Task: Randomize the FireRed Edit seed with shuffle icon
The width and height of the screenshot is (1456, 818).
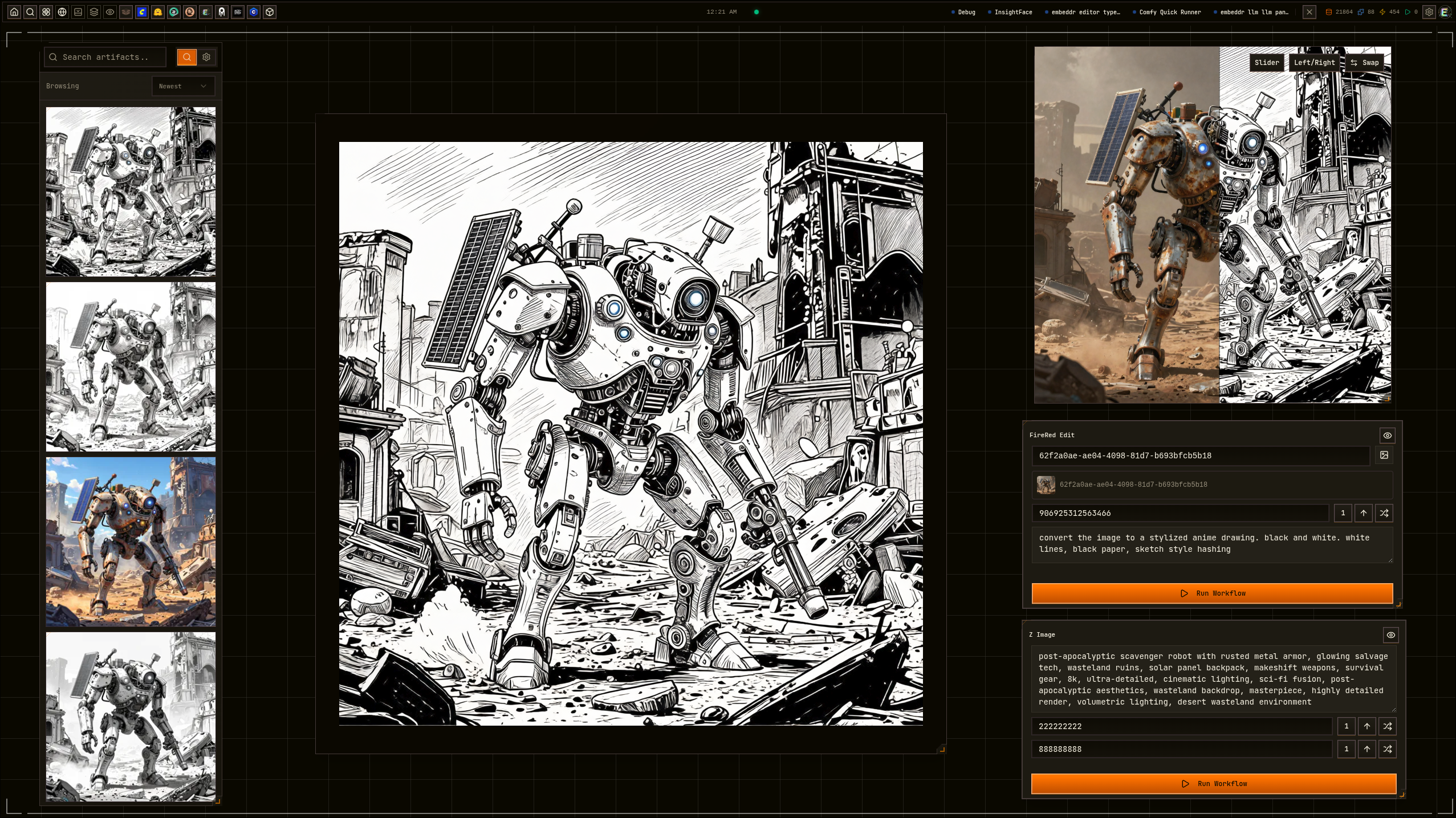Action: tap(1384, 513)
